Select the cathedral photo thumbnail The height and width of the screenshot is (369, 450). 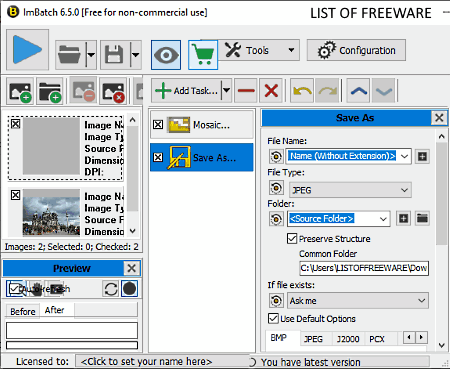coord(51,212)
